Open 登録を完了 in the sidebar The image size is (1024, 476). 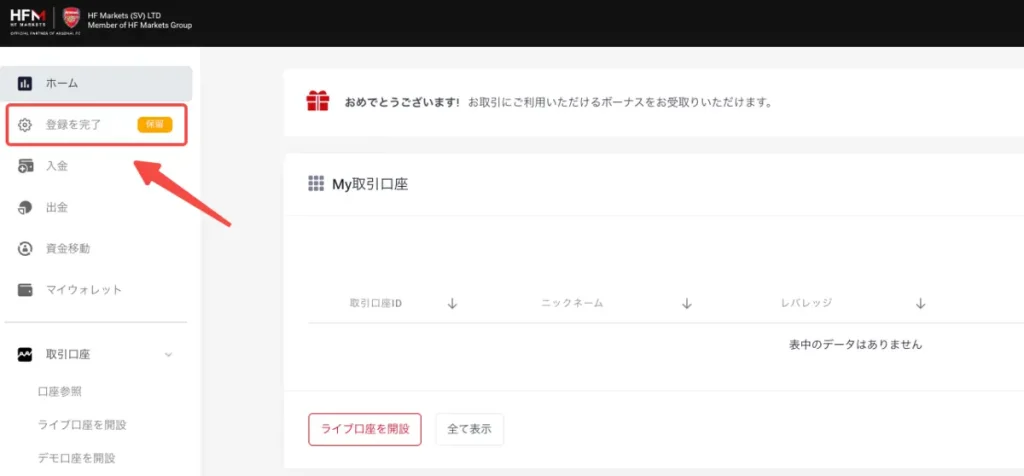[97, 125]
